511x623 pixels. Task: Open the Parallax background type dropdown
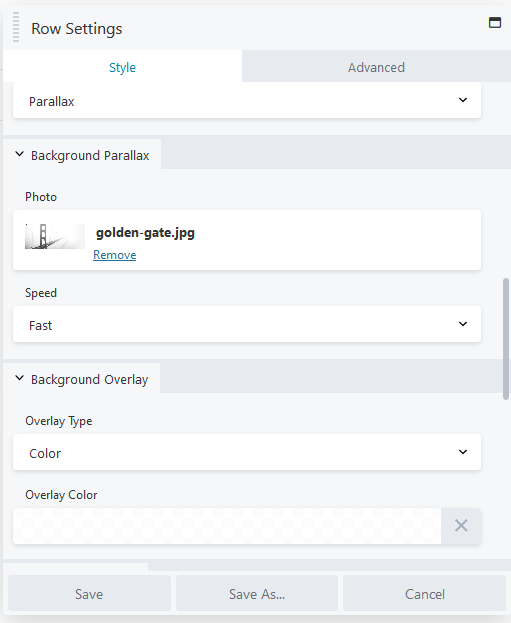[x=247, y=101]
